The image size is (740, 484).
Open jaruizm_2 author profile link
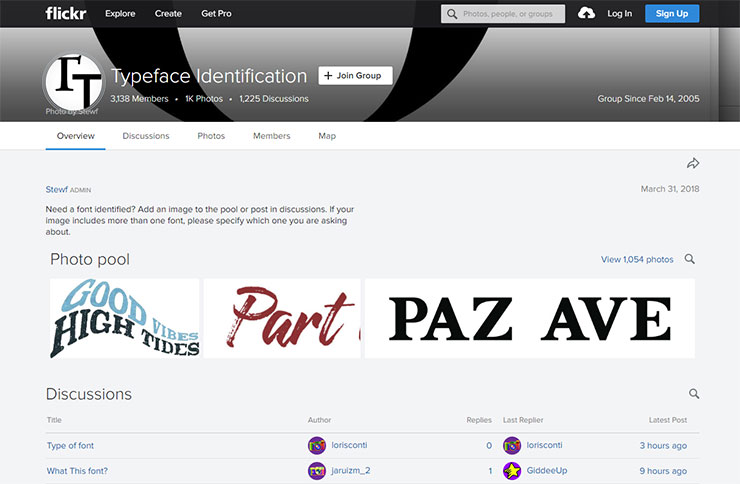[x=351, y=470]
